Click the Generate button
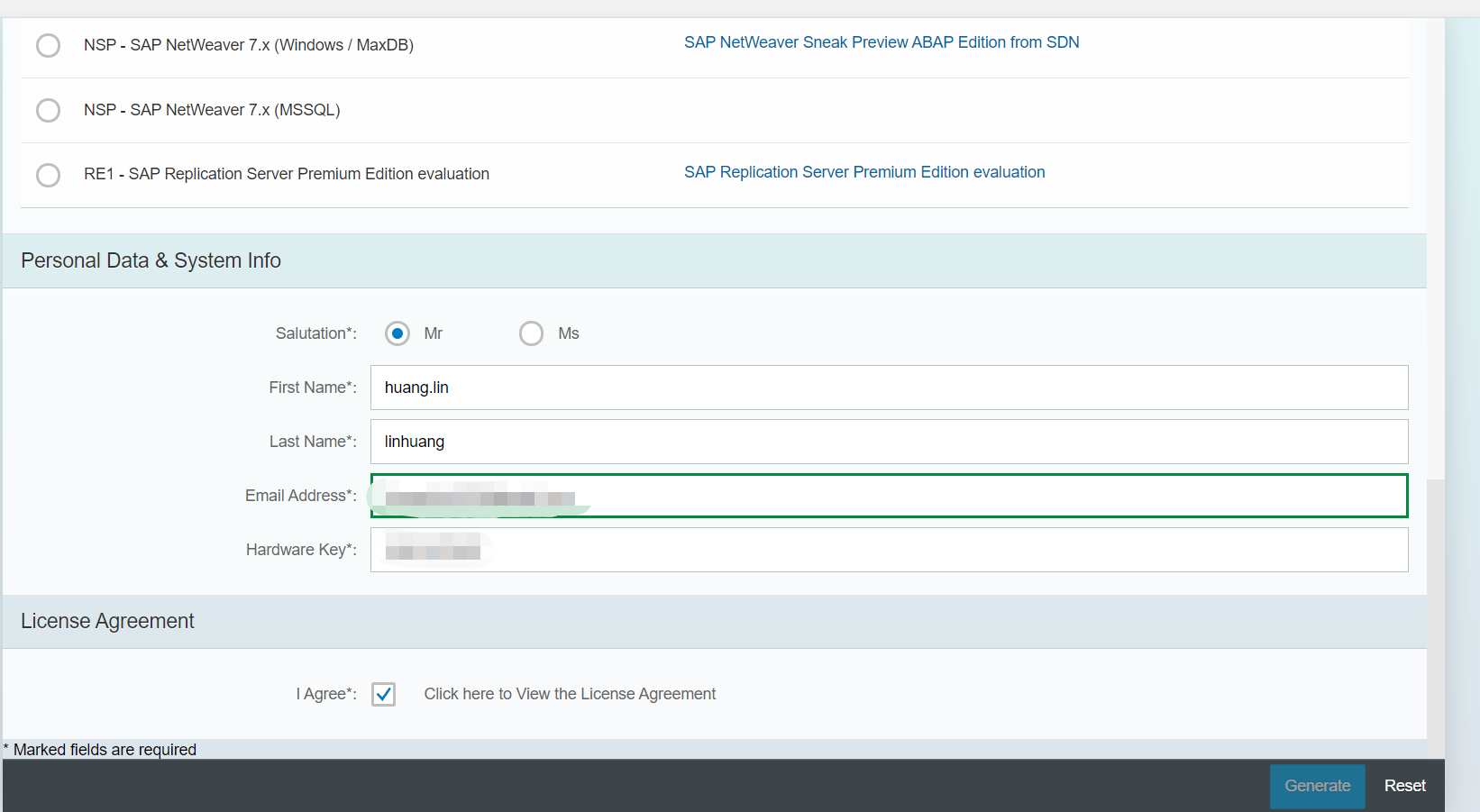The image size is (1480, 812). pos(1318,786)
